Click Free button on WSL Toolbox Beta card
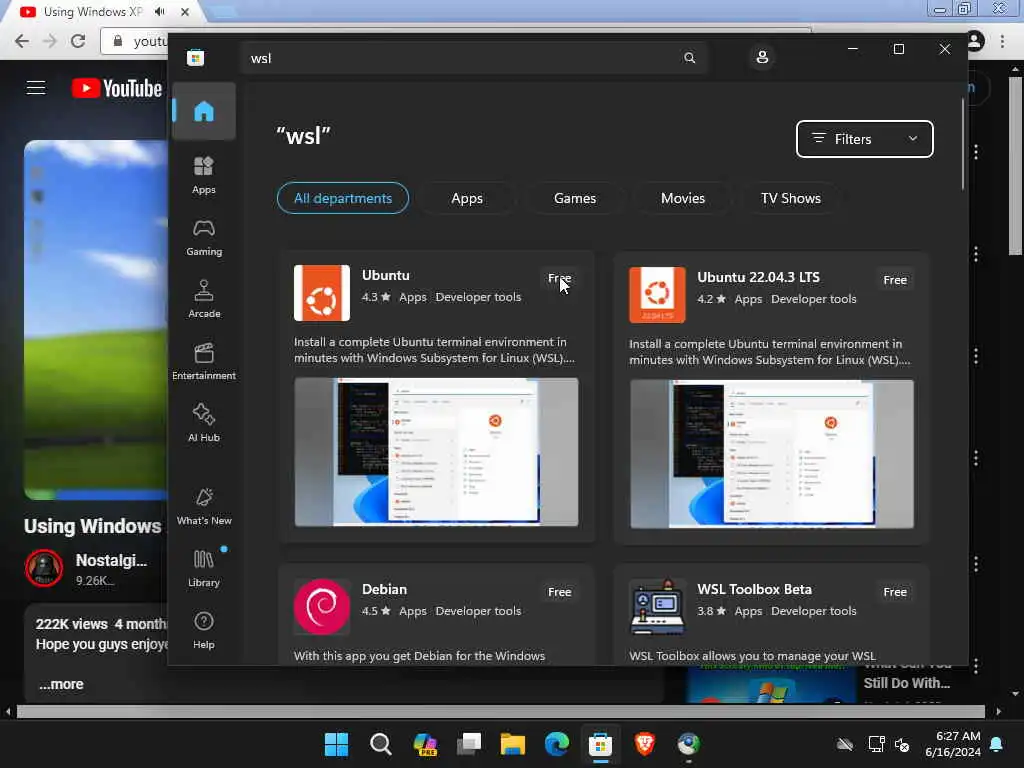Viewport: 1024px width, 768px height. (x=895, y=592)
